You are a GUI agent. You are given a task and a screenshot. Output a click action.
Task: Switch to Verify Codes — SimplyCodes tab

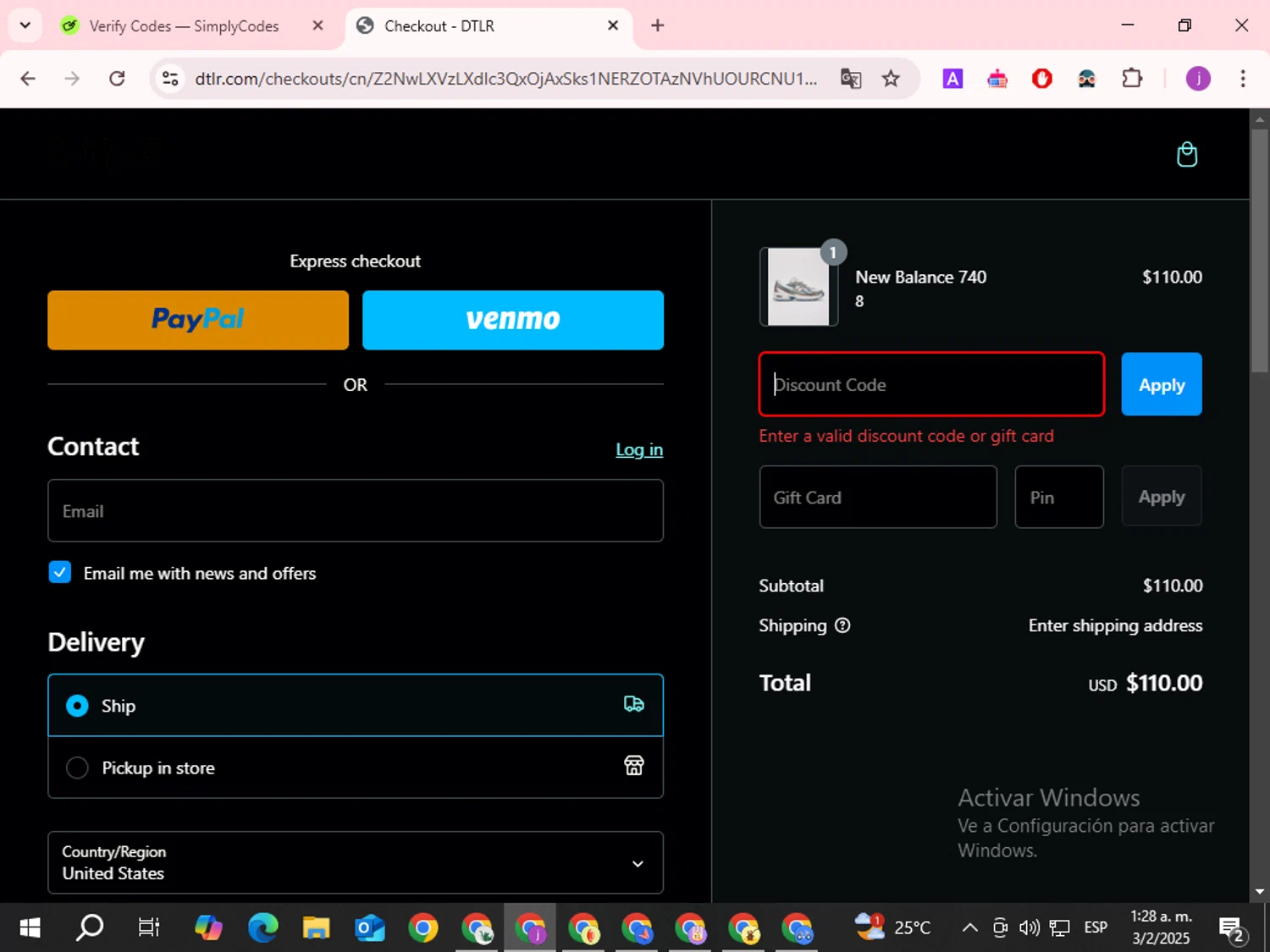[x=184, y=26]
